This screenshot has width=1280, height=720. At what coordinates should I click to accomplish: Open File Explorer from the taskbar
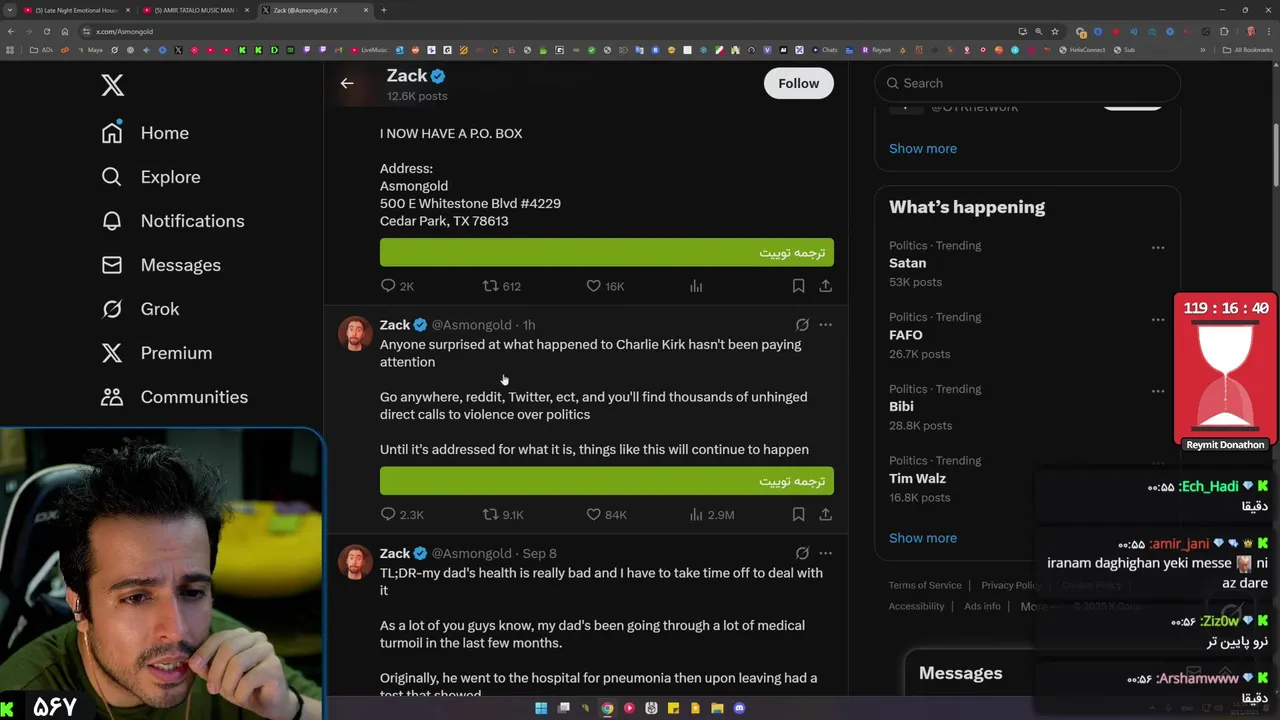click(x=717, y=708)
